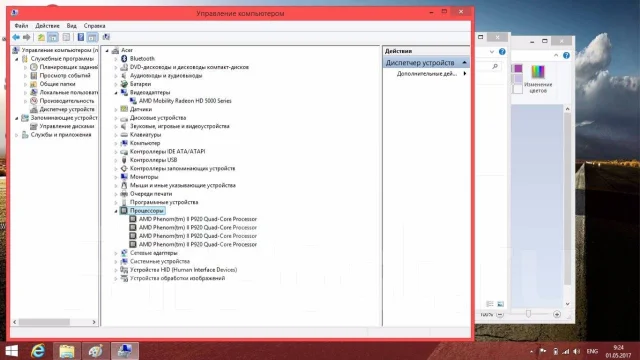Select the last AMD Phenom II P920 processor
Screen dimensions: 640x360
(x=198, y=244)
